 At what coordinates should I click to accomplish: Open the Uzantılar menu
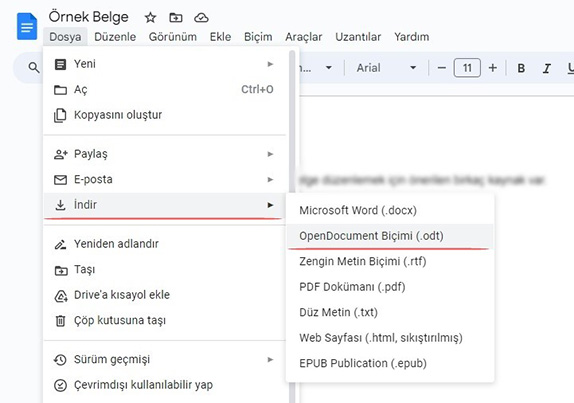click(x=358, y=37)
